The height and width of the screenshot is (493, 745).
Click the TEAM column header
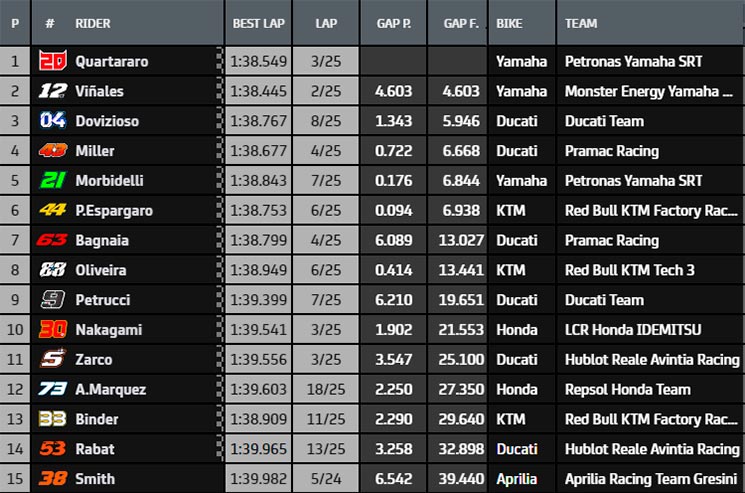[x=581, y=23]
